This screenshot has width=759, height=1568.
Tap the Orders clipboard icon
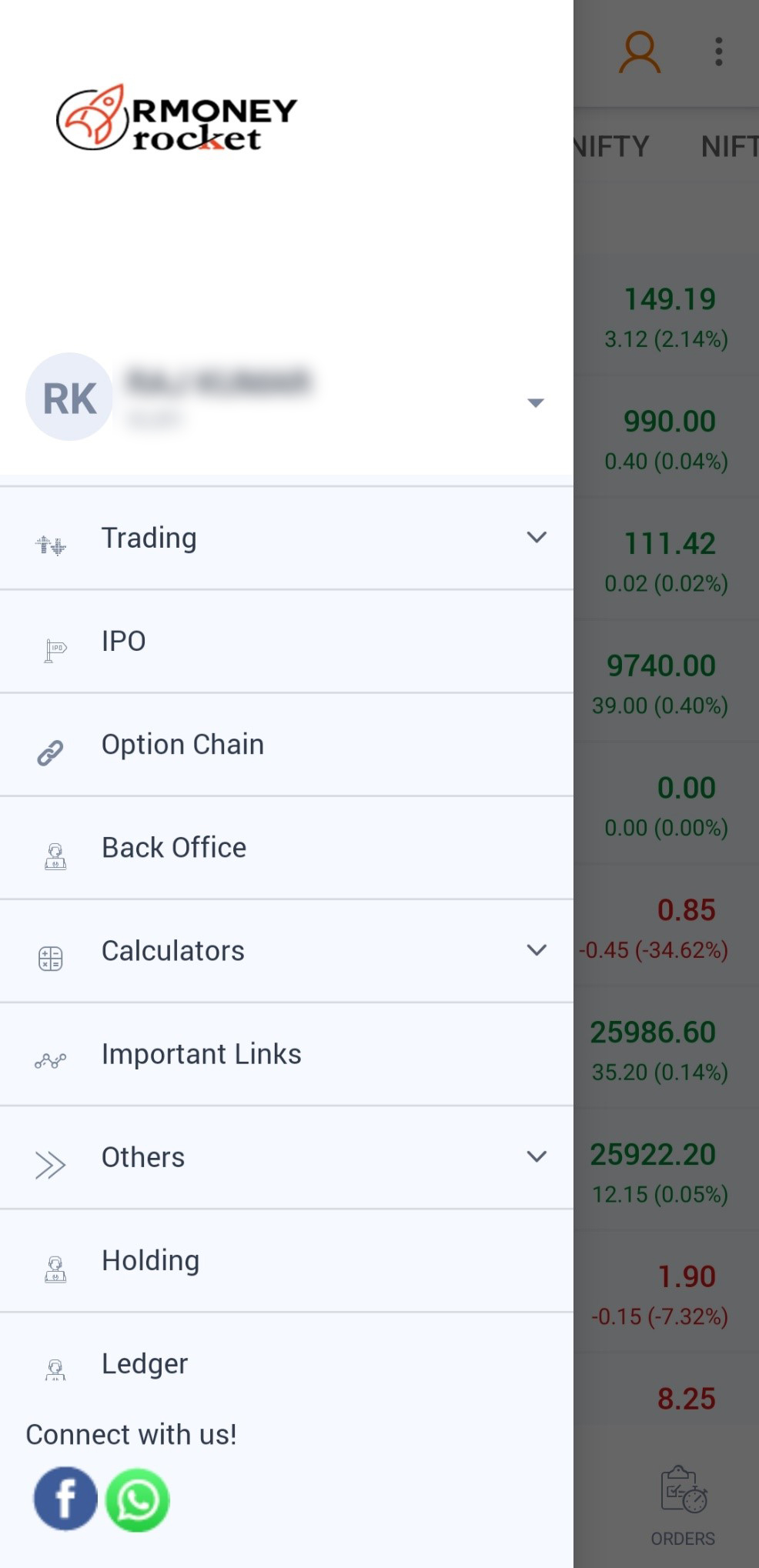pyautogui.click(x=683, y=1490)
